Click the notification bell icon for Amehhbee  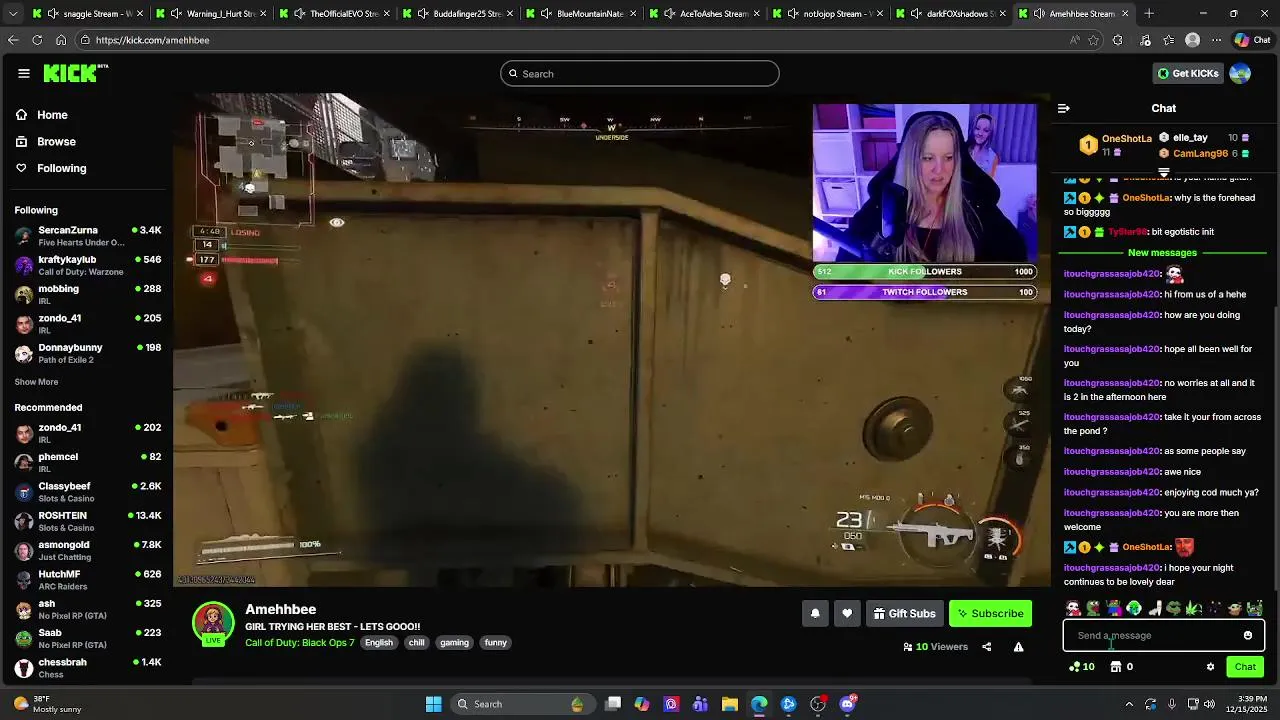(815, 613)
